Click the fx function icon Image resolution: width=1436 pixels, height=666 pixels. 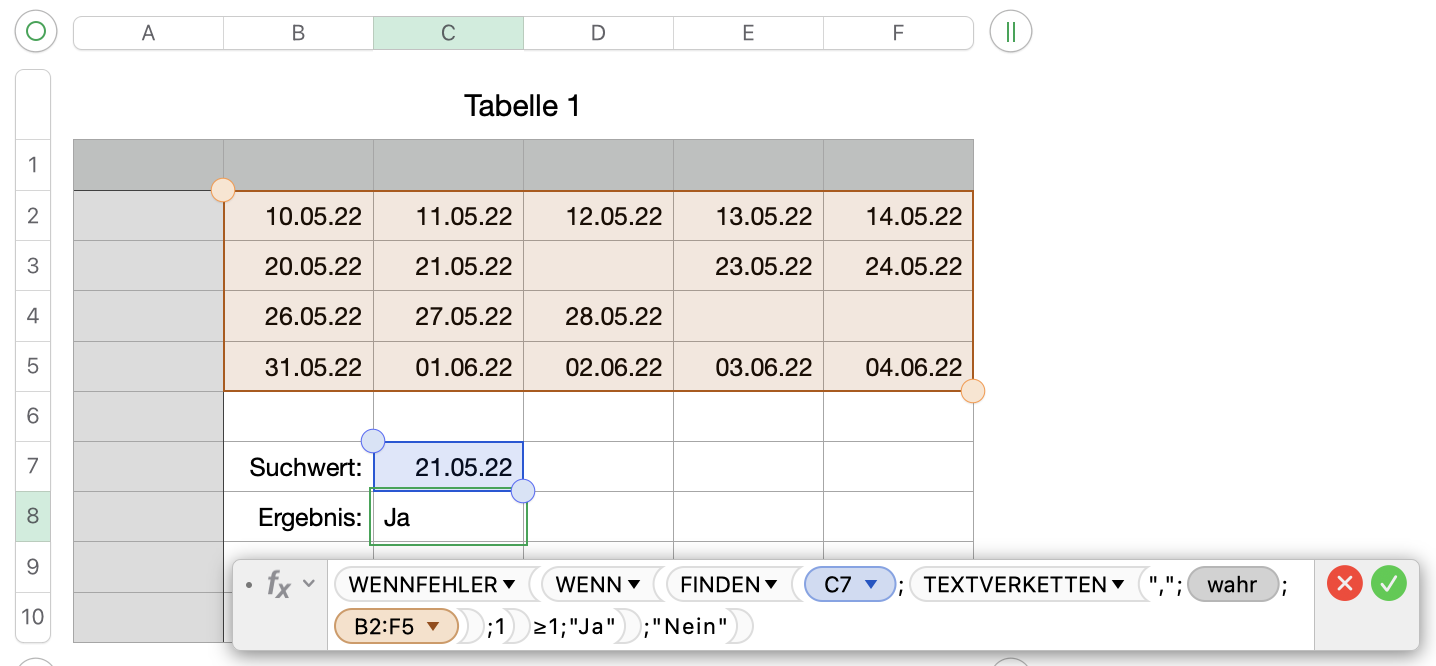click(278, 584)
